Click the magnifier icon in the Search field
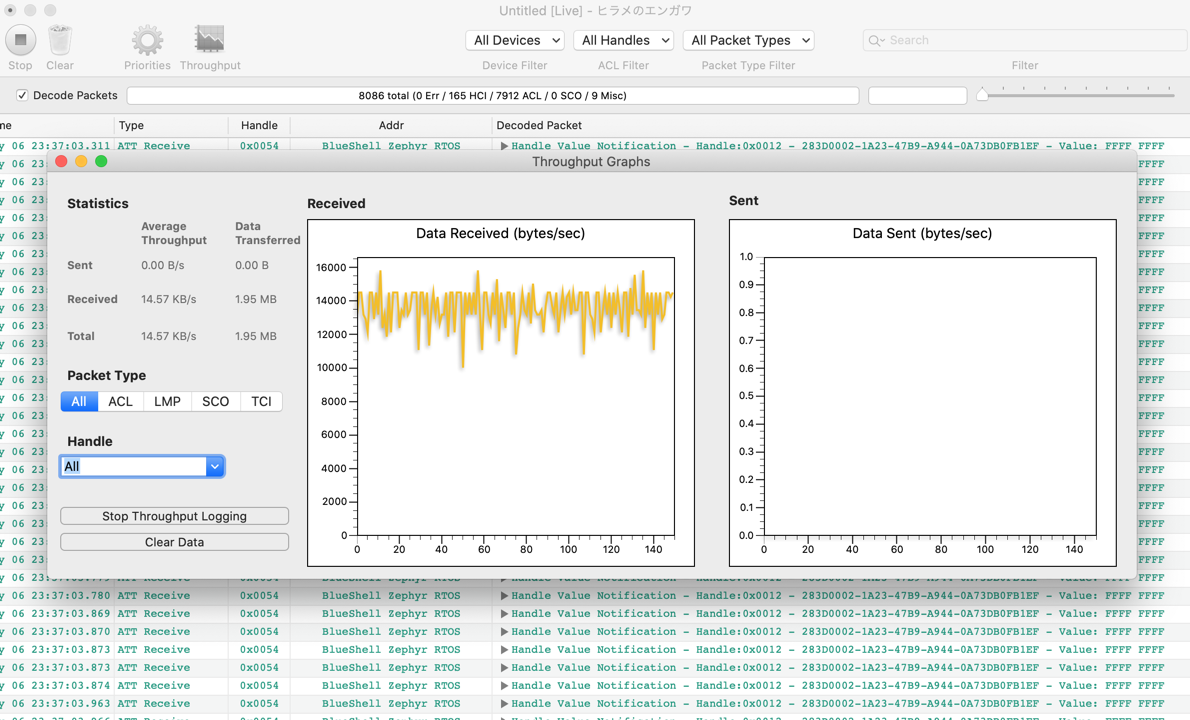This screenshot has width=1190, height=720. 877,40
